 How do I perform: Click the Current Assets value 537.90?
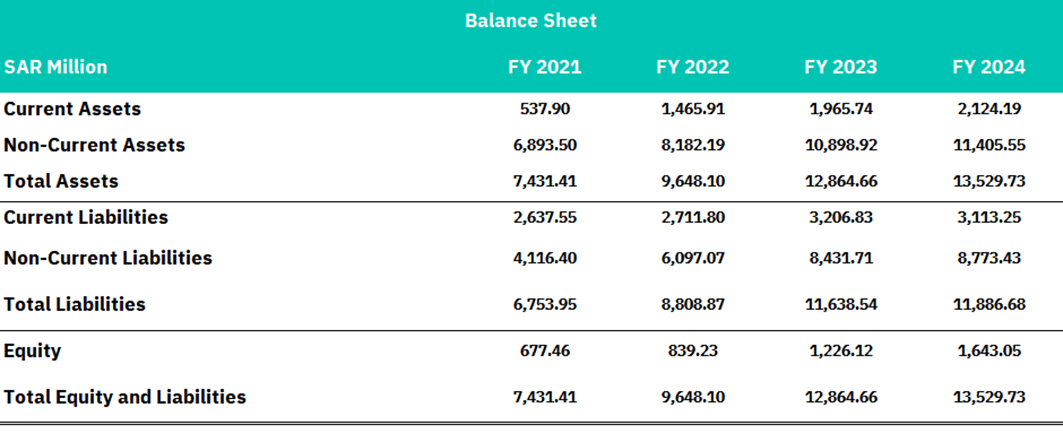(x=545, y=109)
